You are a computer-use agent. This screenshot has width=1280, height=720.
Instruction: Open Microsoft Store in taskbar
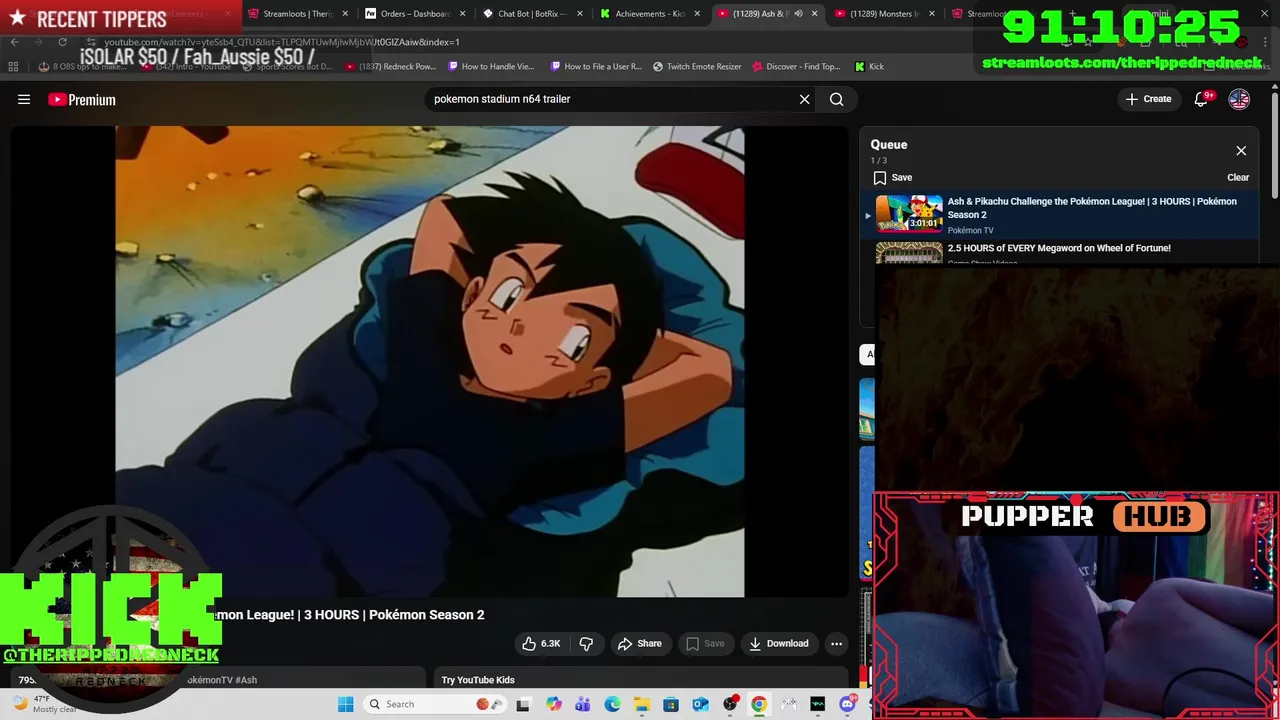(671, 704)
